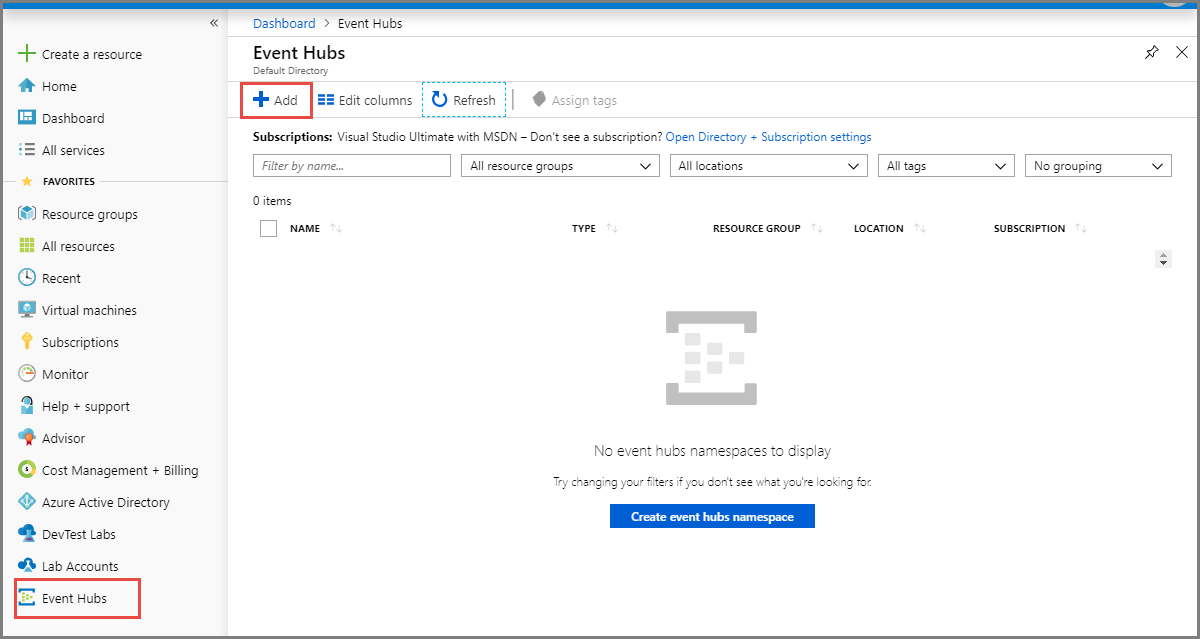Open Cost Management + Billing label

click(x=120, y=470)
